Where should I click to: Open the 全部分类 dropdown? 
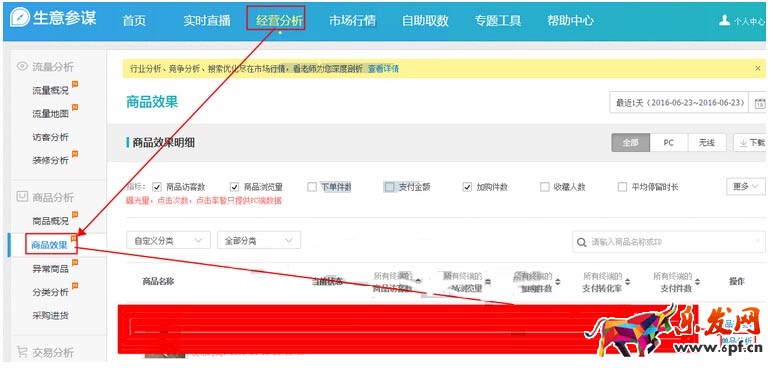(259, 241)
